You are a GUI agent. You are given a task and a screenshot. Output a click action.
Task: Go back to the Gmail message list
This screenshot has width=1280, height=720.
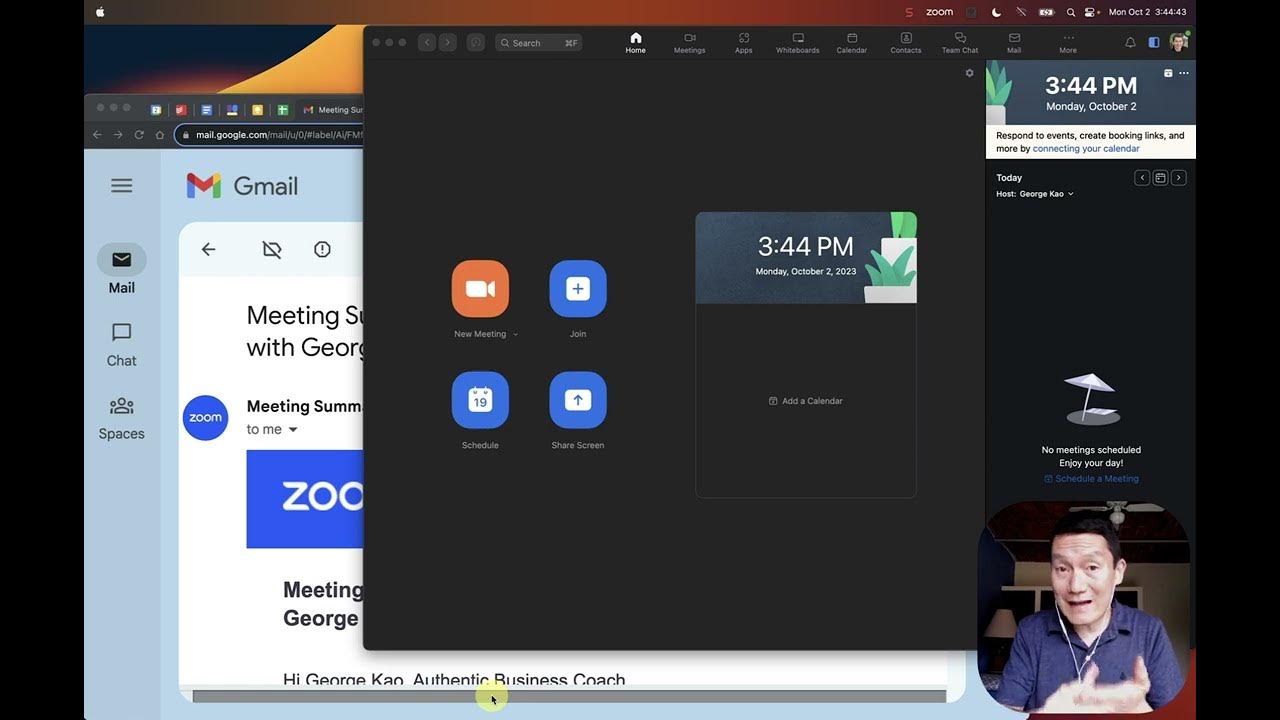tap(208, 250)
